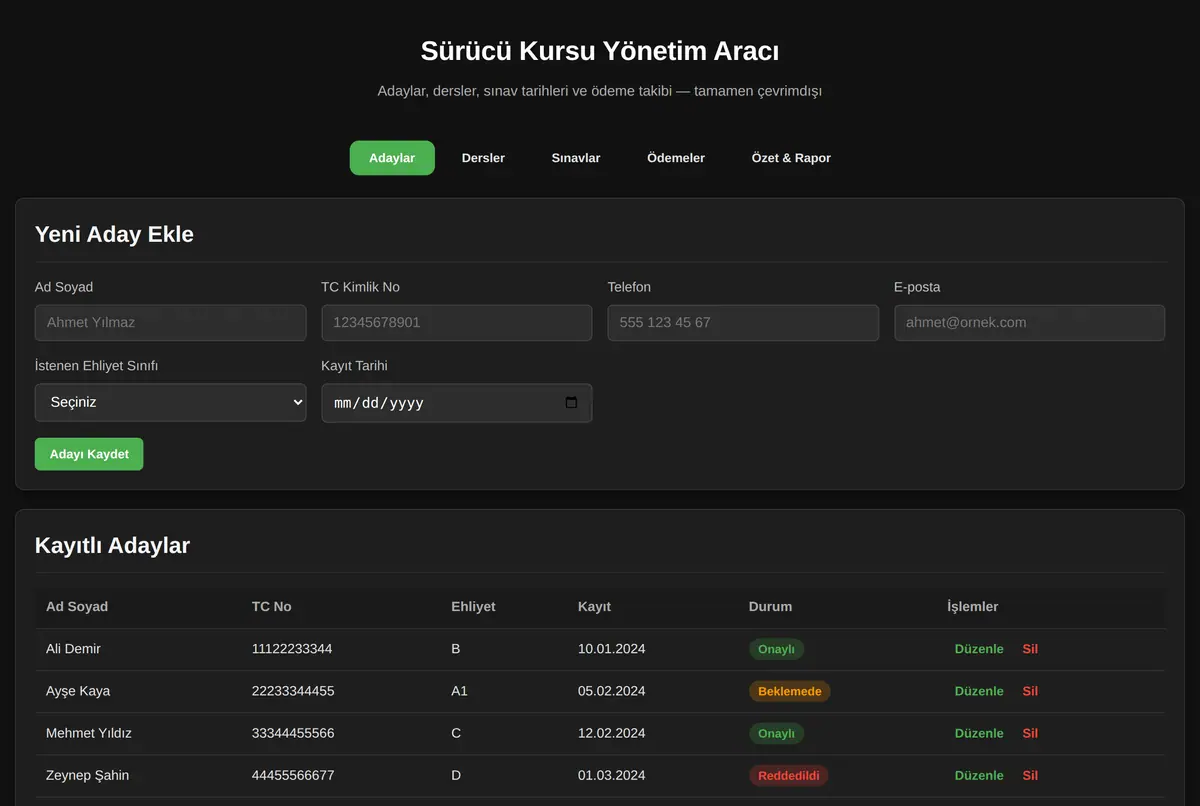Delete Ali Demir with Sil
Screen dimensions: 1200x806
(1030, 649)
